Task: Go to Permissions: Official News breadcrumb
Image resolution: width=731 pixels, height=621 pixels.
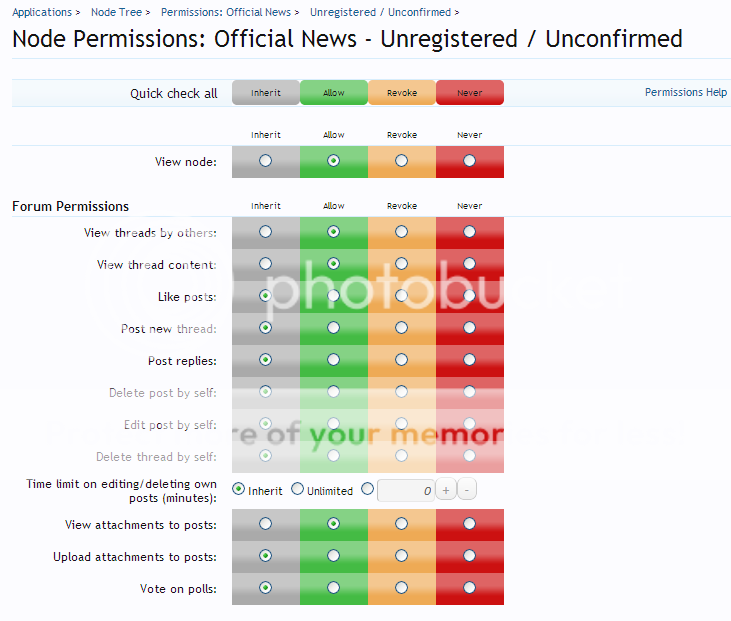Action: (x=225, y=13)
